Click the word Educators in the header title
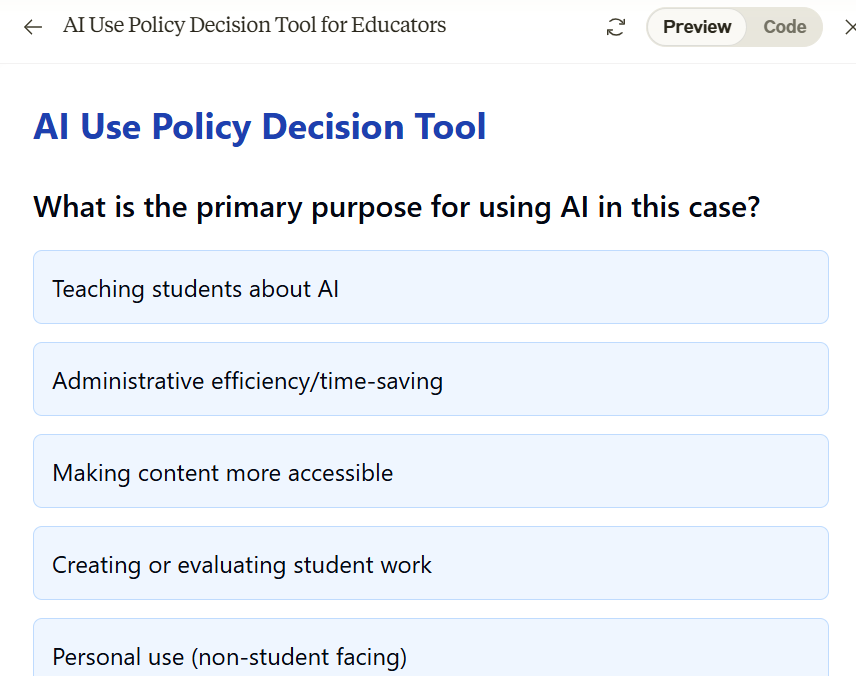Screen dimensions: 856x676 pos(399,25)
